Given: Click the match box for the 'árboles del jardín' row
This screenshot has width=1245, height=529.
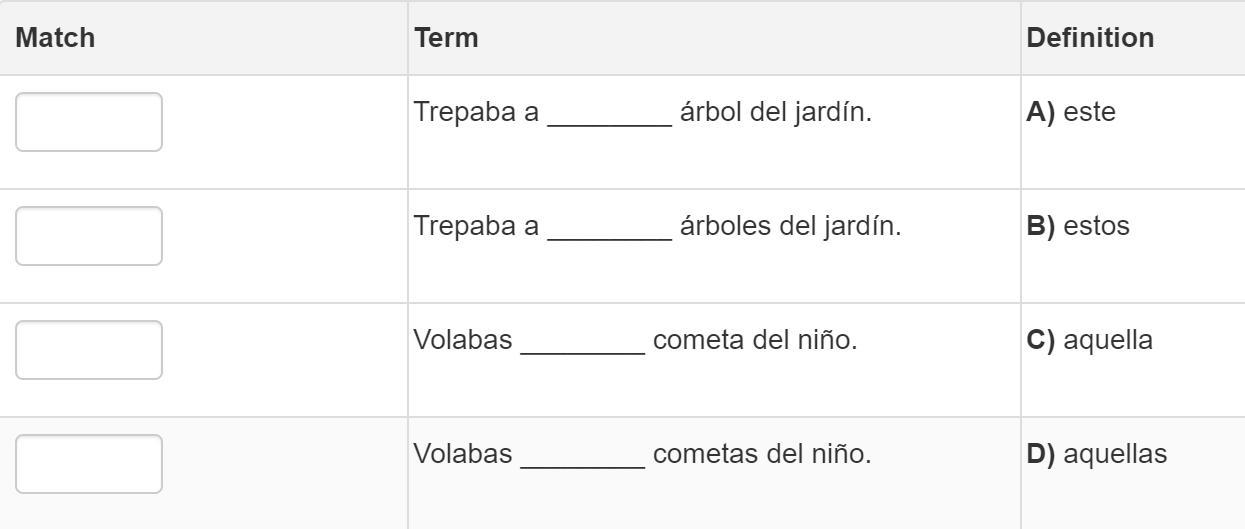Looking at the screenshot, I should (89, 236).
